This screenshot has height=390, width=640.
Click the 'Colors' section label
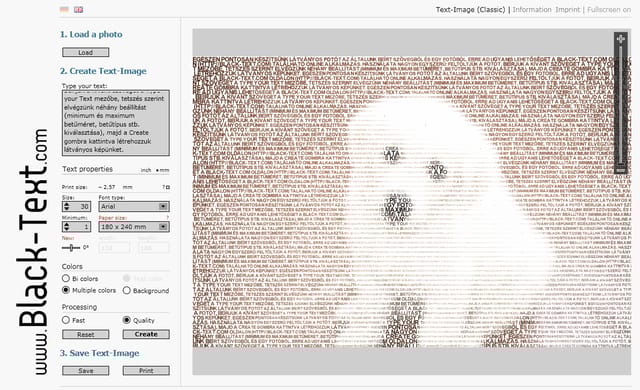coord(72,266)
